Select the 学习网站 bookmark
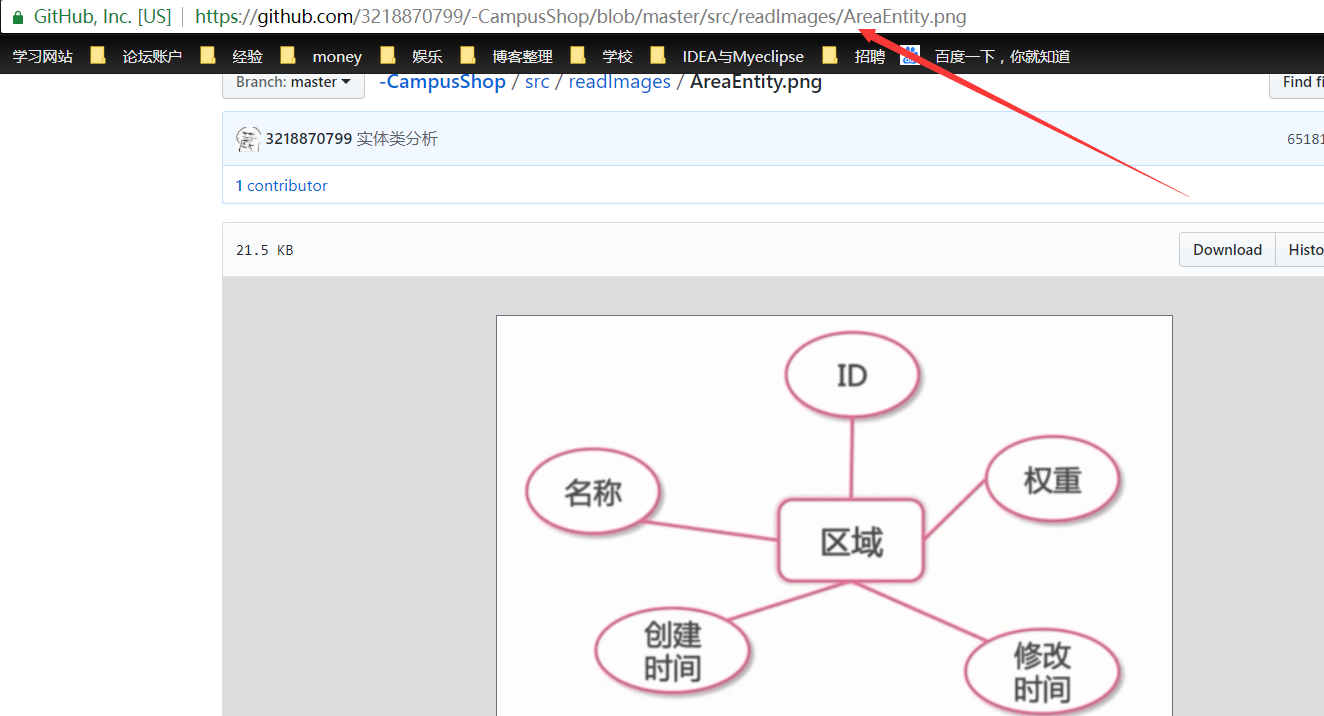This screenshot has height=716, width=1324. tap(42, 55)
